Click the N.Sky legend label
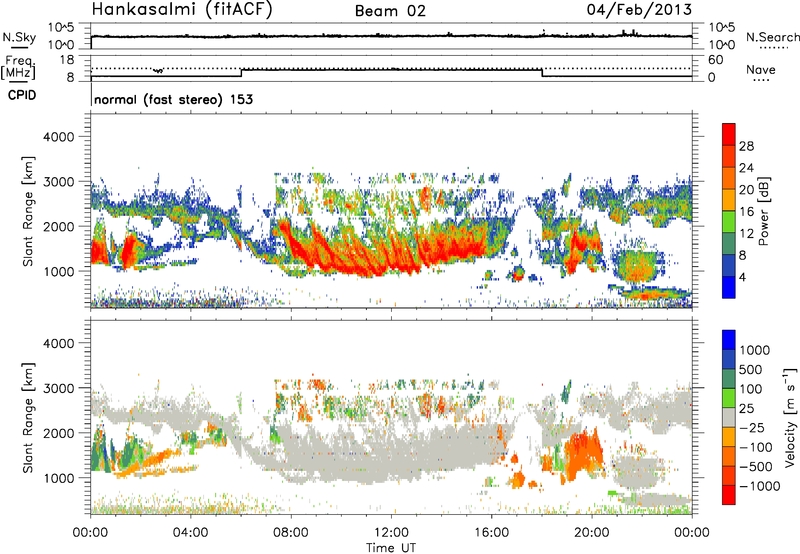The image size is (800, 554). [x=19, y=37]
